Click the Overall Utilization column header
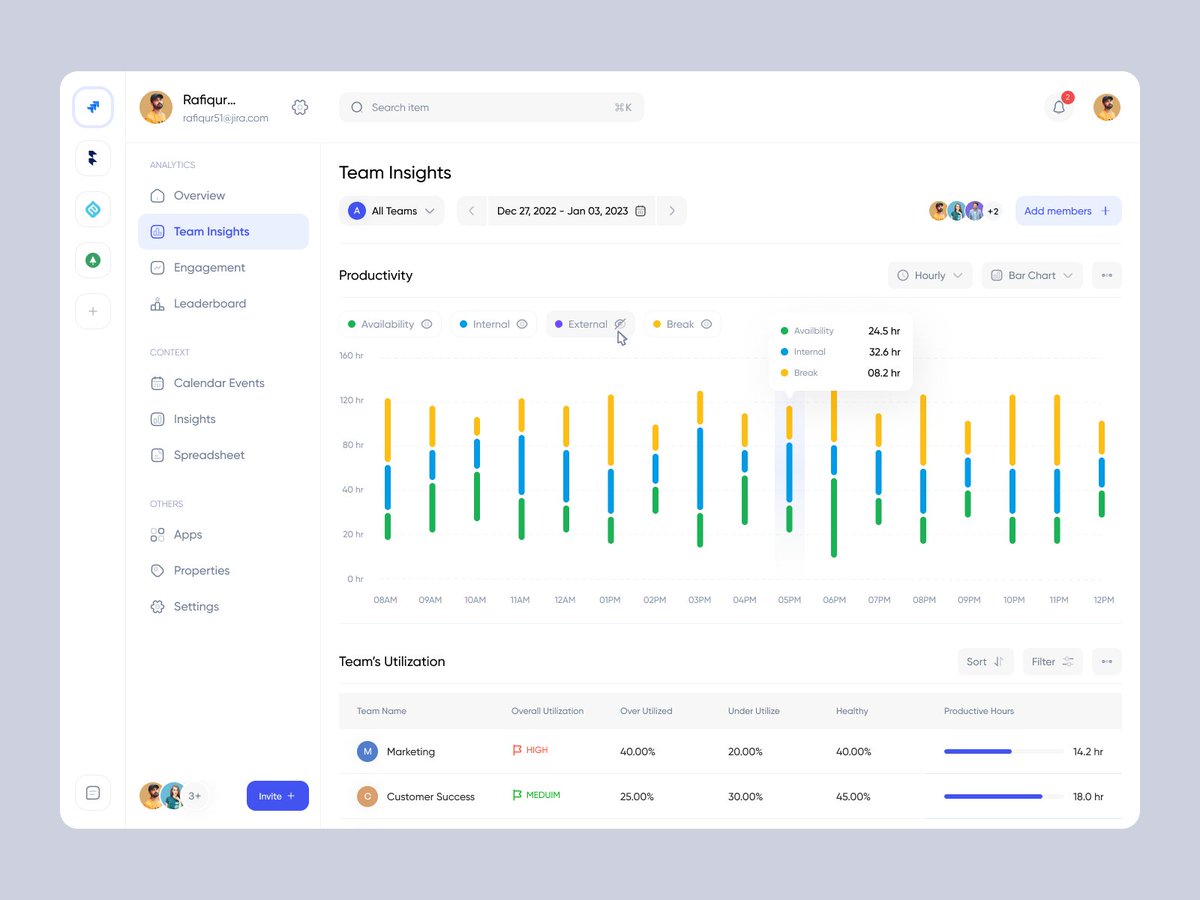1200x900 pixels. 547,711
